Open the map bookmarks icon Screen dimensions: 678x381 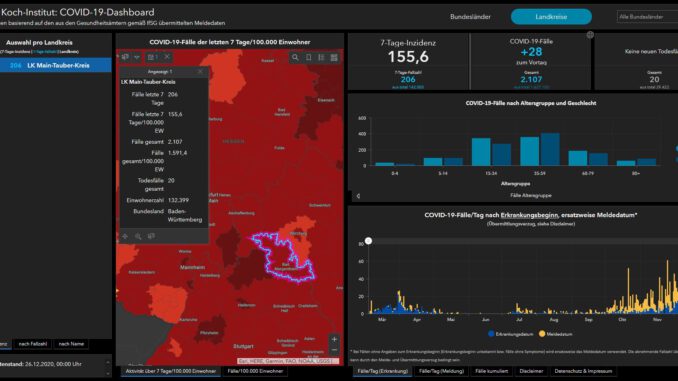pyautogui.click(x=308, y=57)
